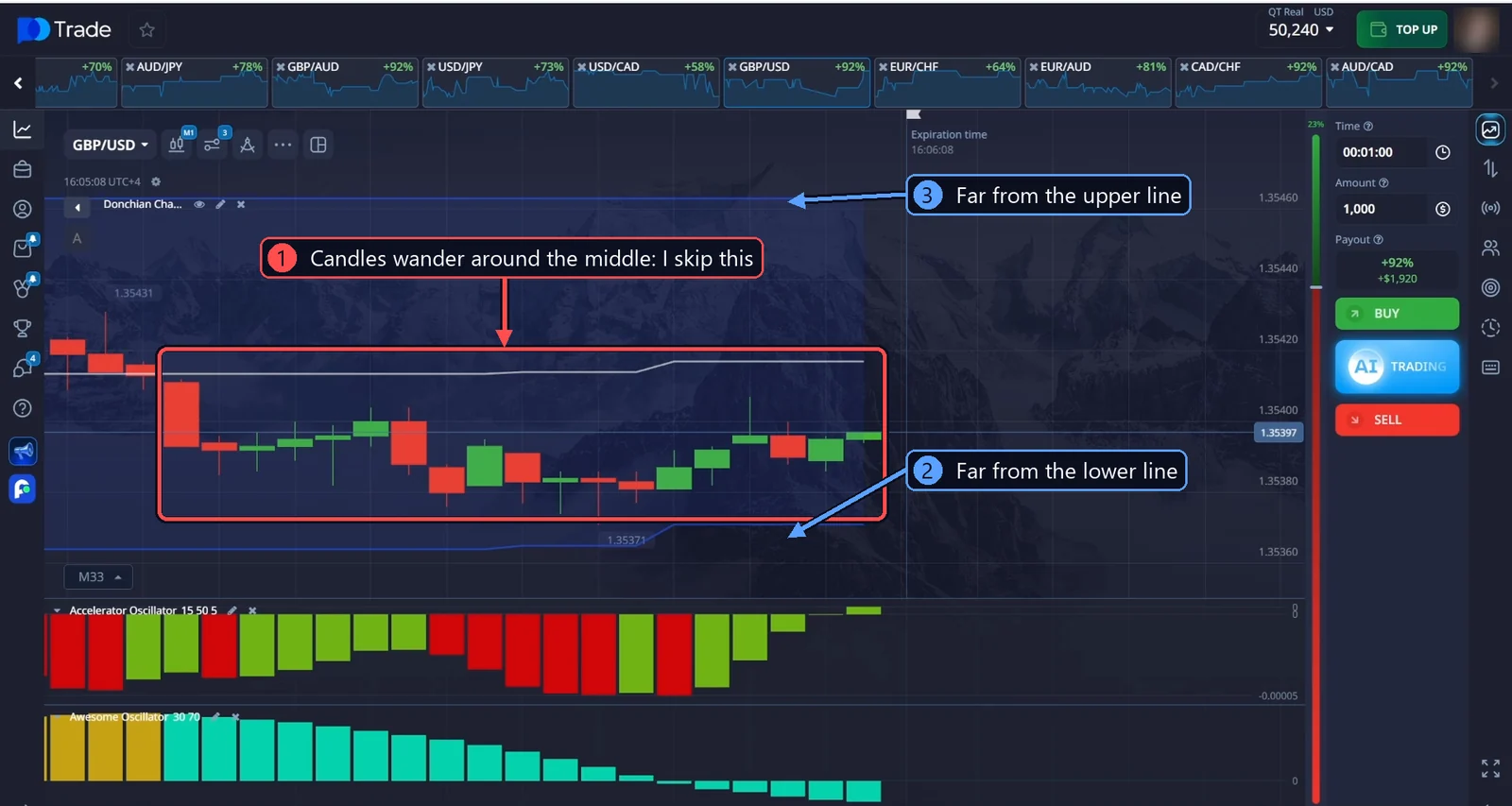
Task: Click the time settings gear icon
Action: (156, 181)
